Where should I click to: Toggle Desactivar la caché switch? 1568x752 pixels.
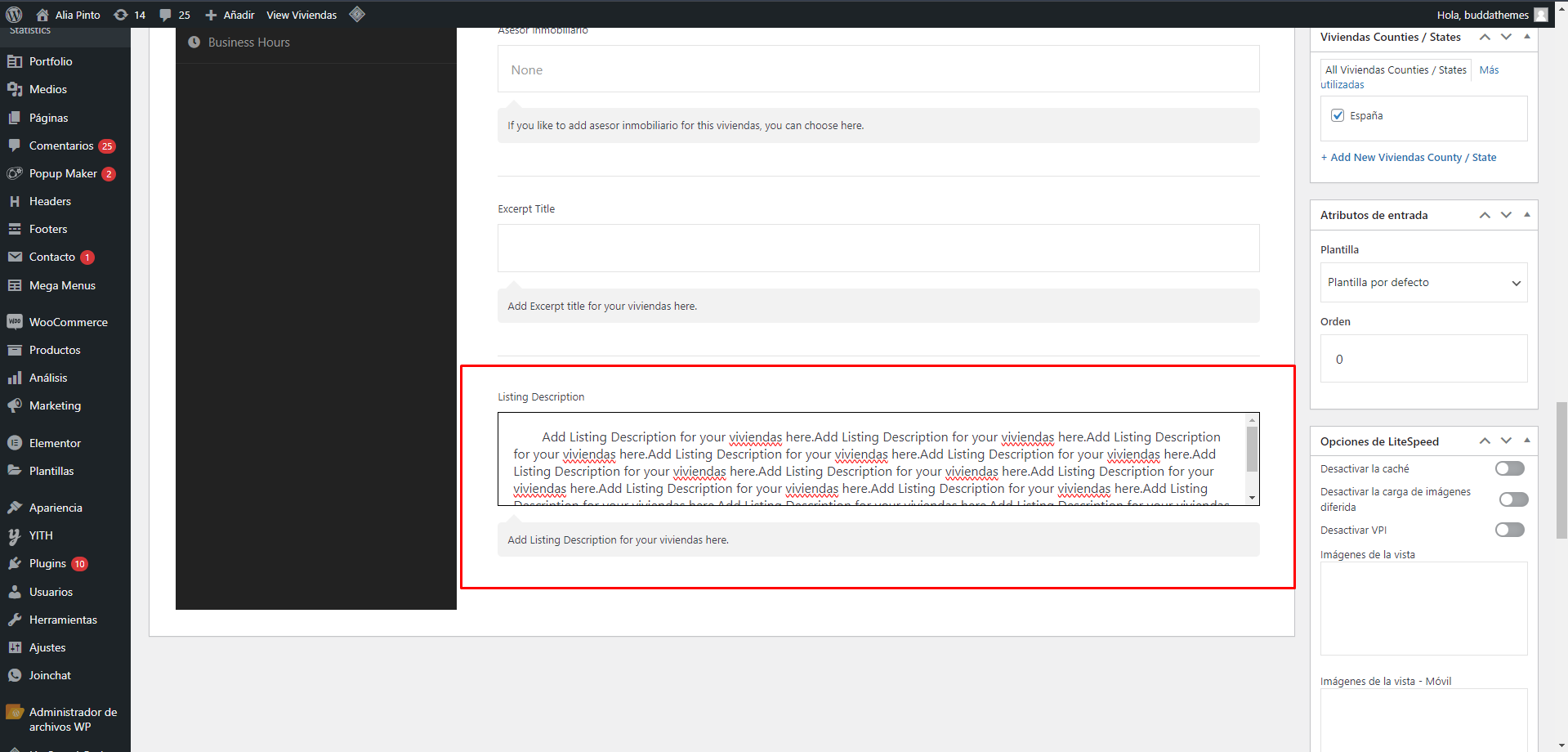pyautogui.click(x=1510, y=468)
